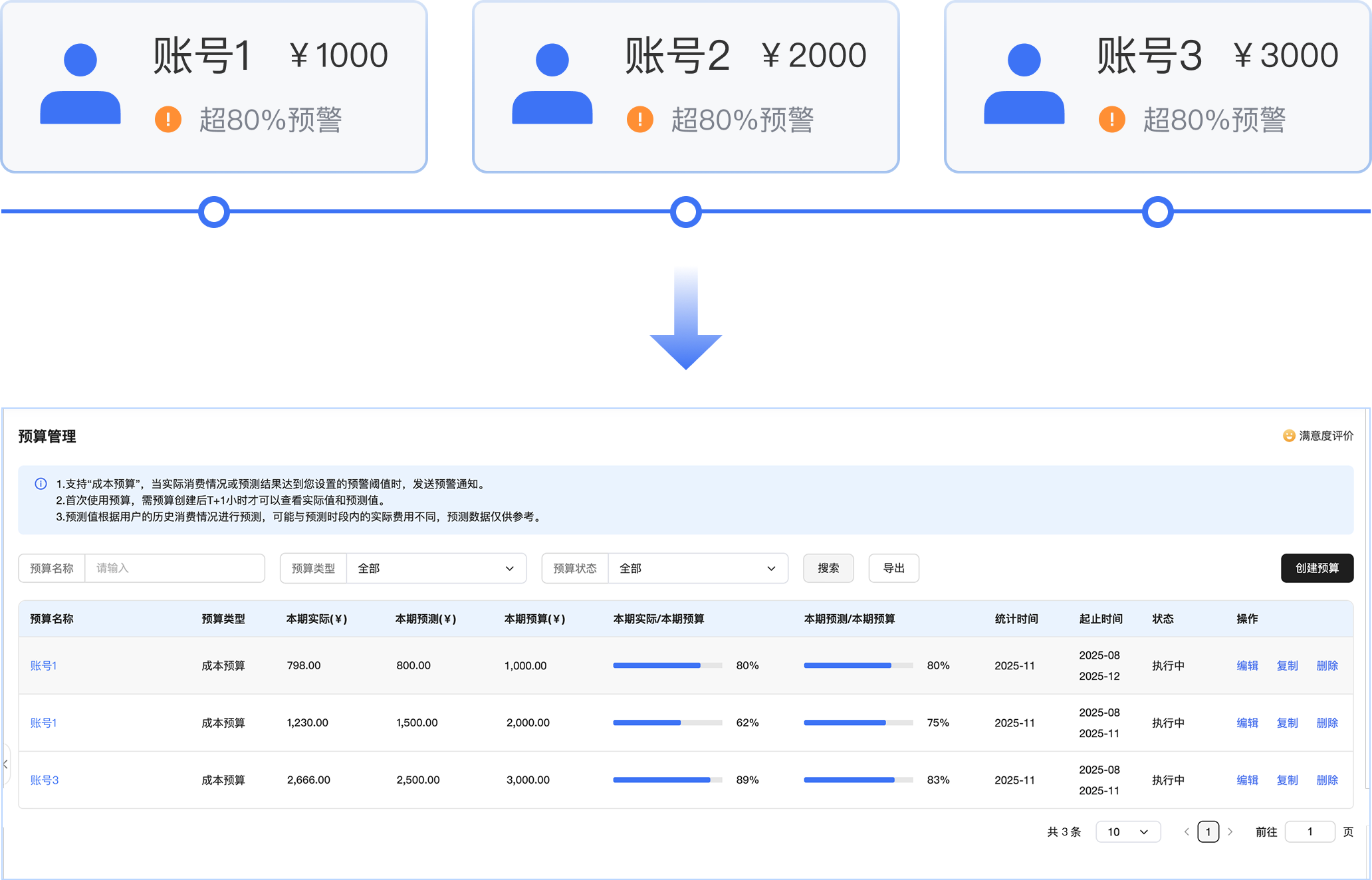Expand the page size selector showing 10
The height and width of the screenshot is (880, 1372).
tap(1127, 831)
